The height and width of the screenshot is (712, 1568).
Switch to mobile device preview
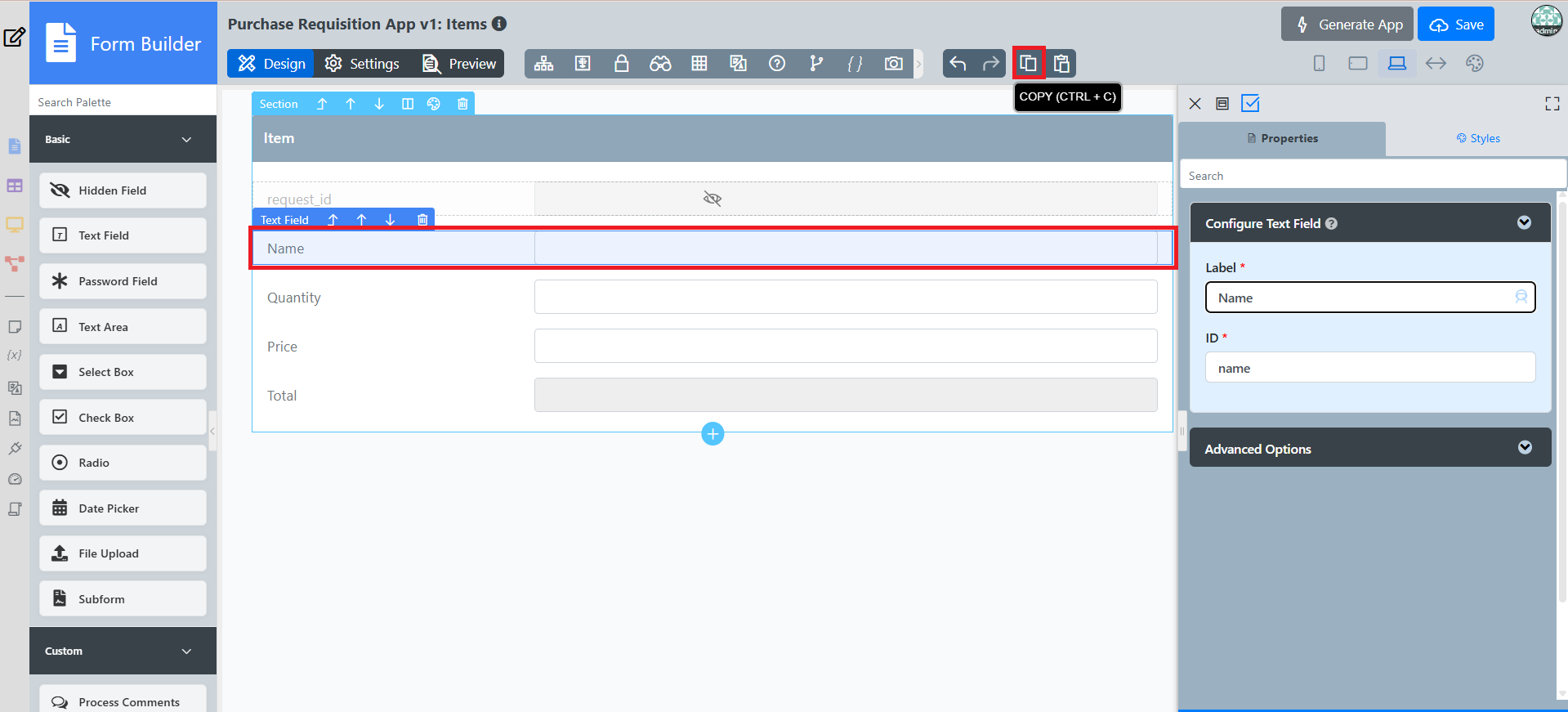click(1319, 63)
